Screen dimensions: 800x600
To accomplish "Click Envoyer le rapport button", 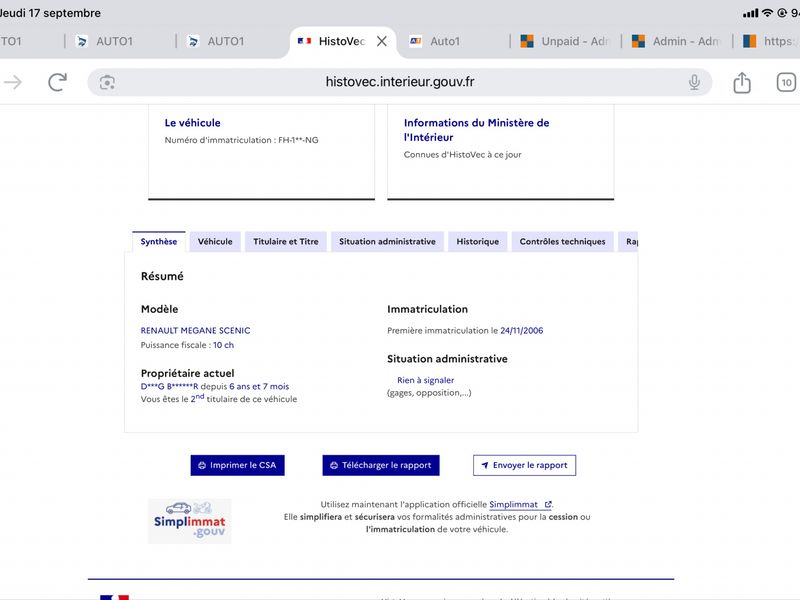I will 524,465.
